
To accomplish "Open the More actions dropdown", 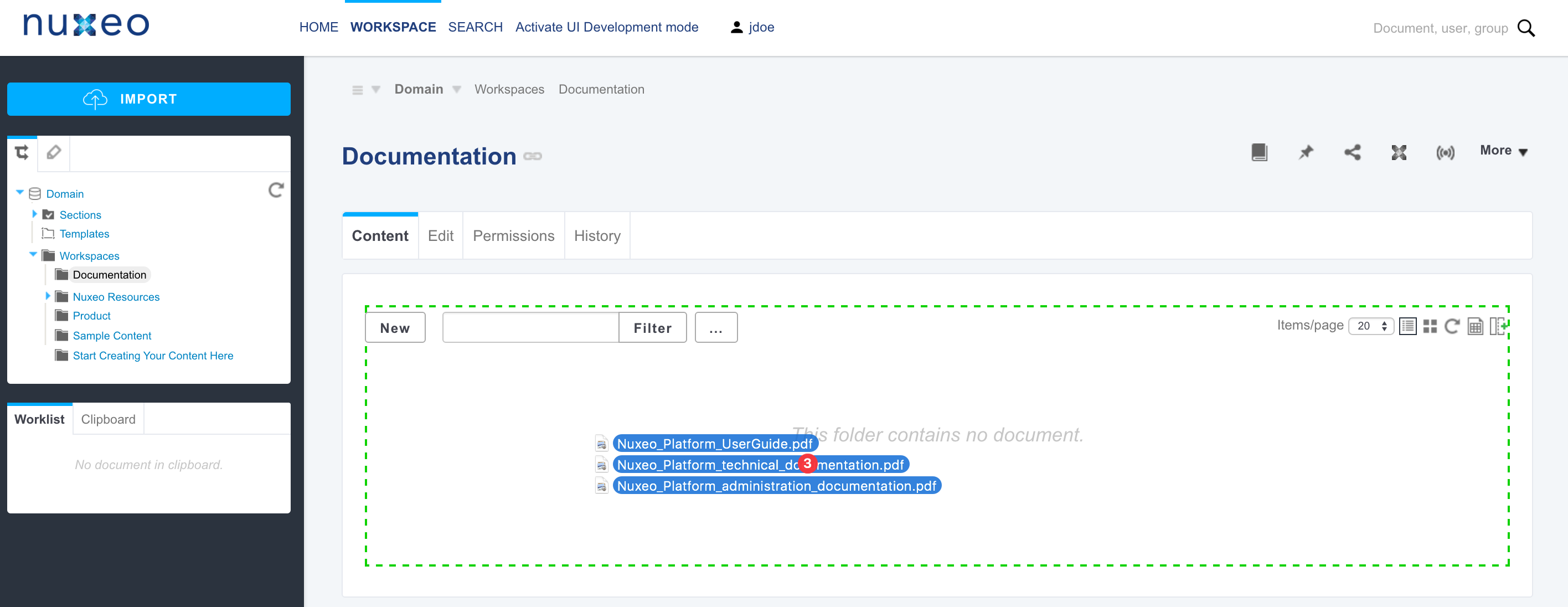I will [1504, 151].
